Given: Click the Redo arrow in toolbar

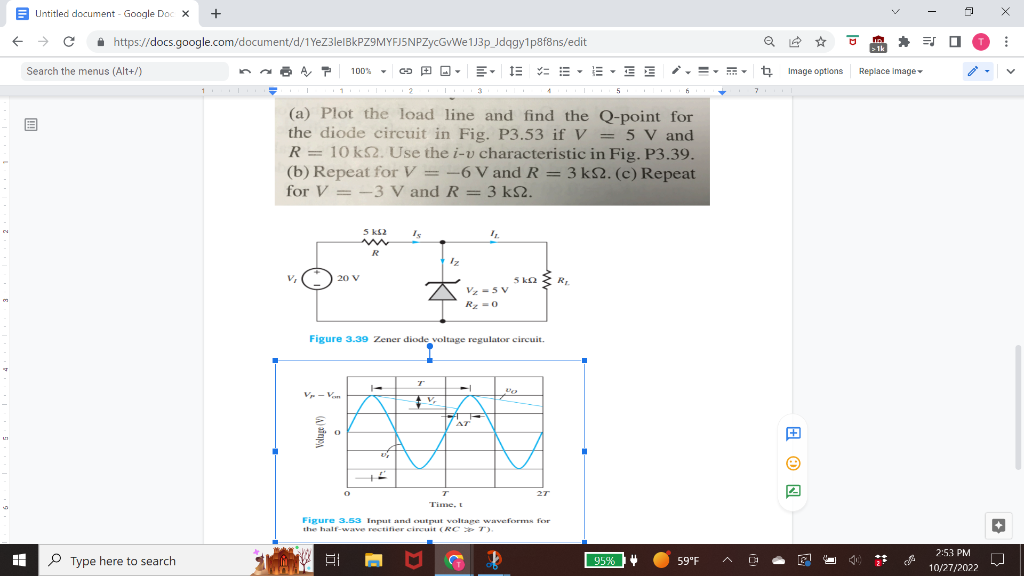Looking at the screenshot, I should click(265, 71).
